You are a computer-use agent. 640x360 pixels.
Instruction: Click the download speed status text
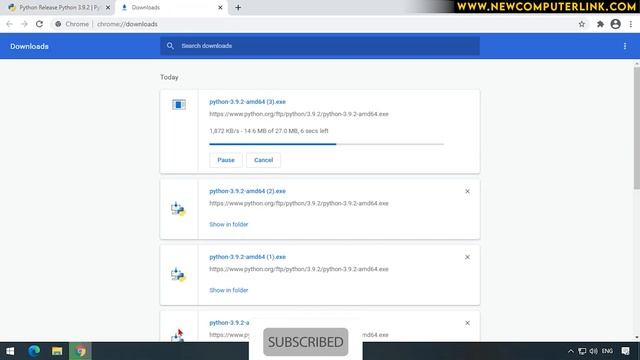point(269,131)
